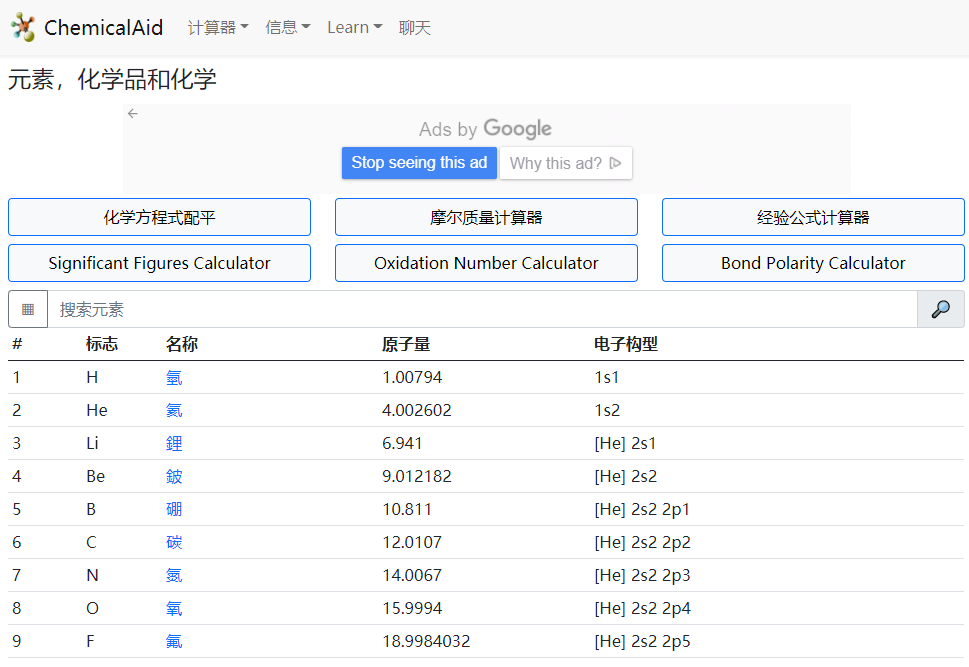Open the 聊天 nav item

415,28
